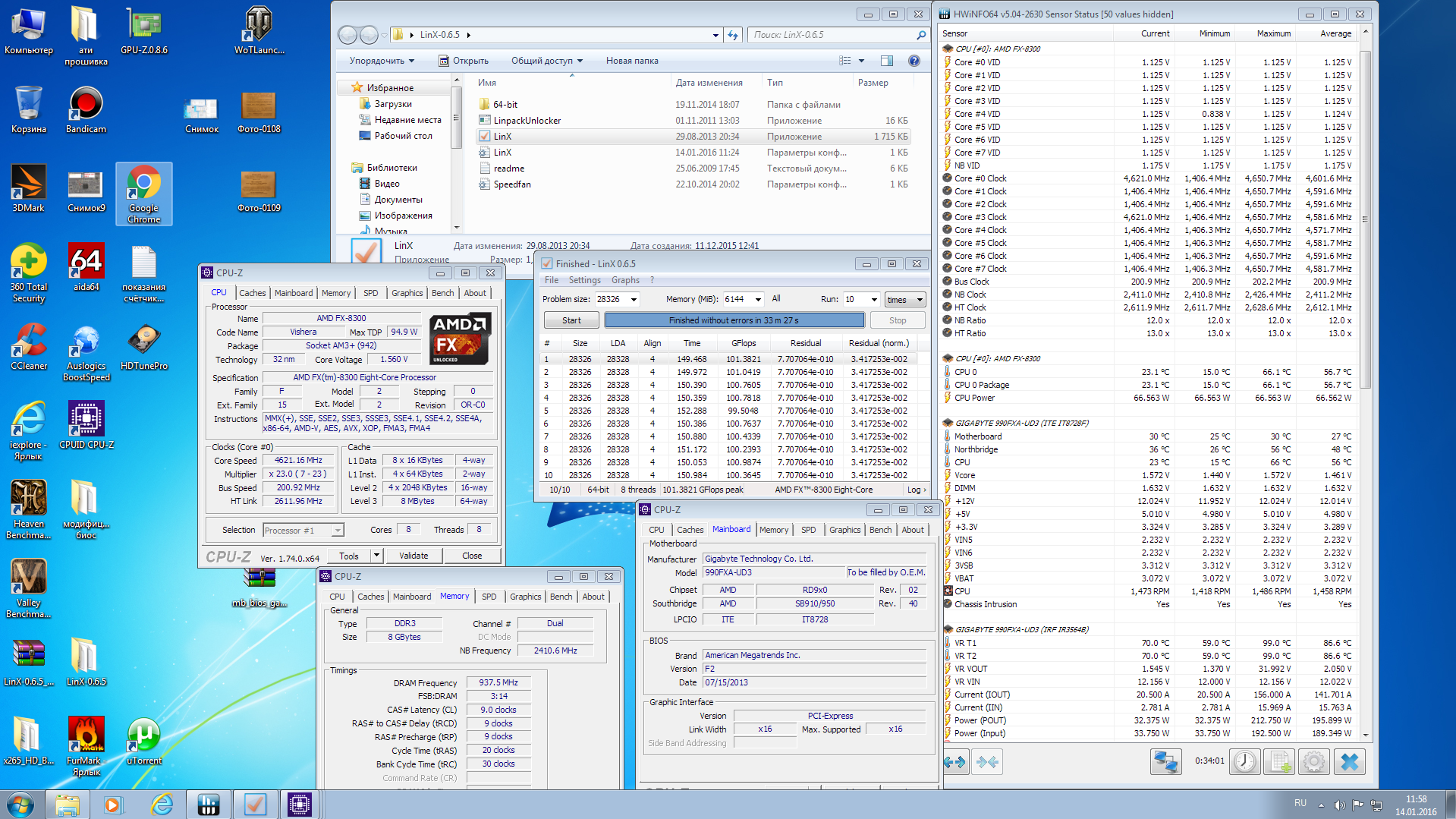The height and width of the screenshot is (819, 1456).
Task: Start sensor logging with the sheet-plus icon
Action: point(1280,761)
